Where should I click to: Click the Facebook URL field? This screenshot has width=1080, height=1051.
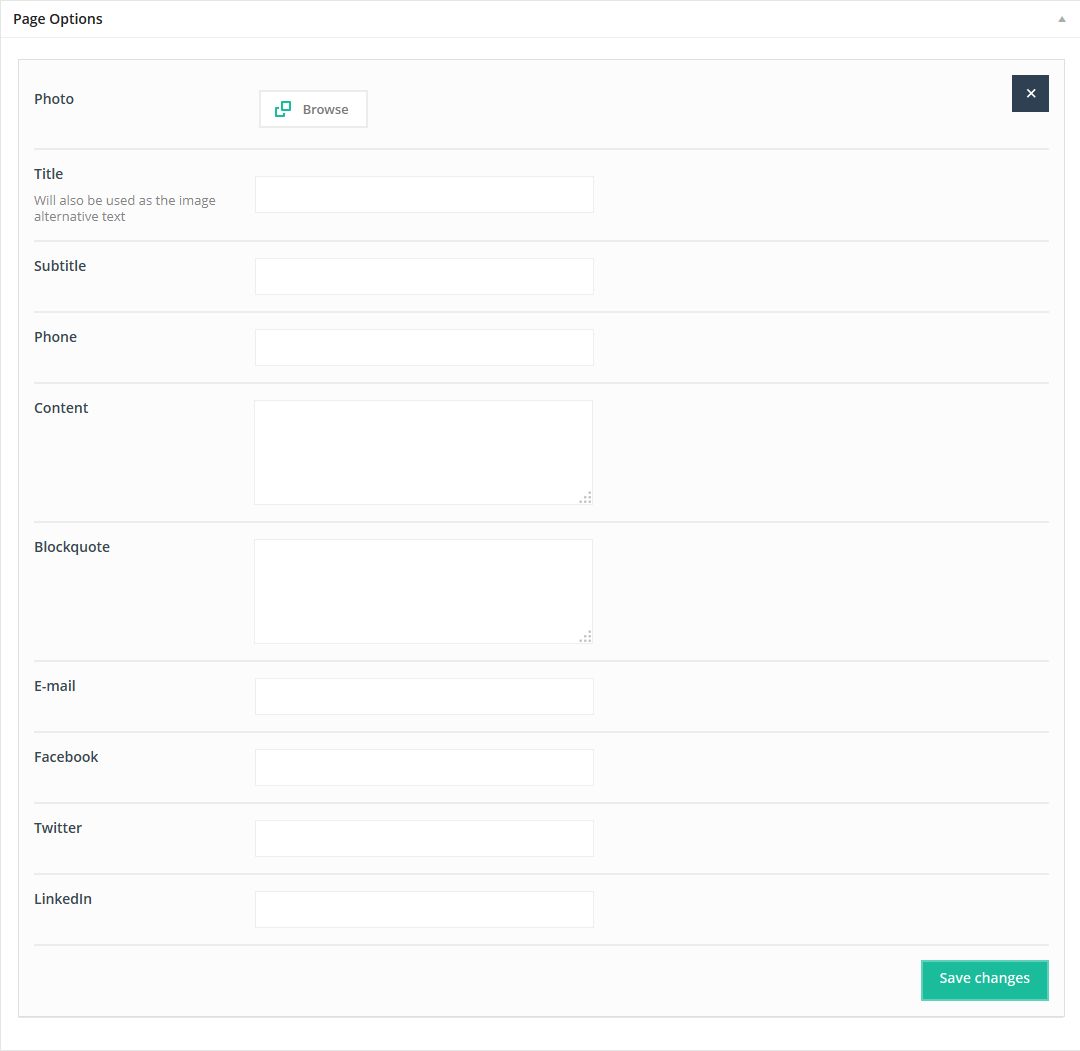(x=424, y=768)
